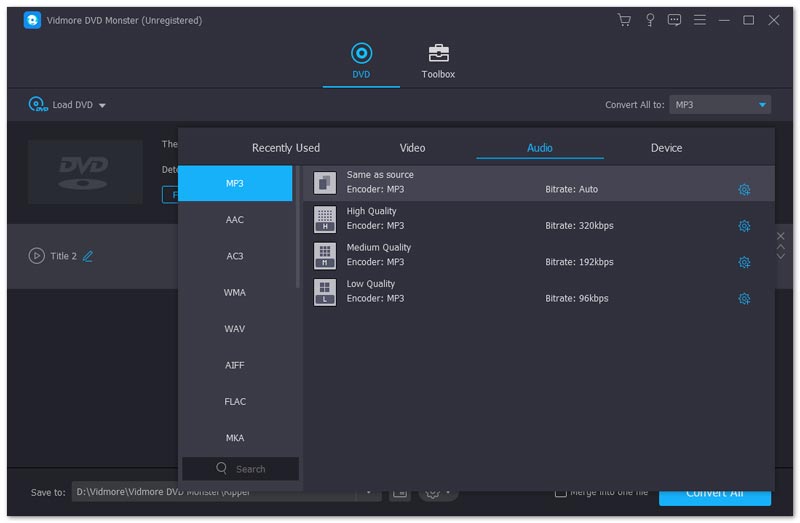Choose the Same as source preset
Screen dimensions: 800x523
pyautogui.click(x=539, y=183)
